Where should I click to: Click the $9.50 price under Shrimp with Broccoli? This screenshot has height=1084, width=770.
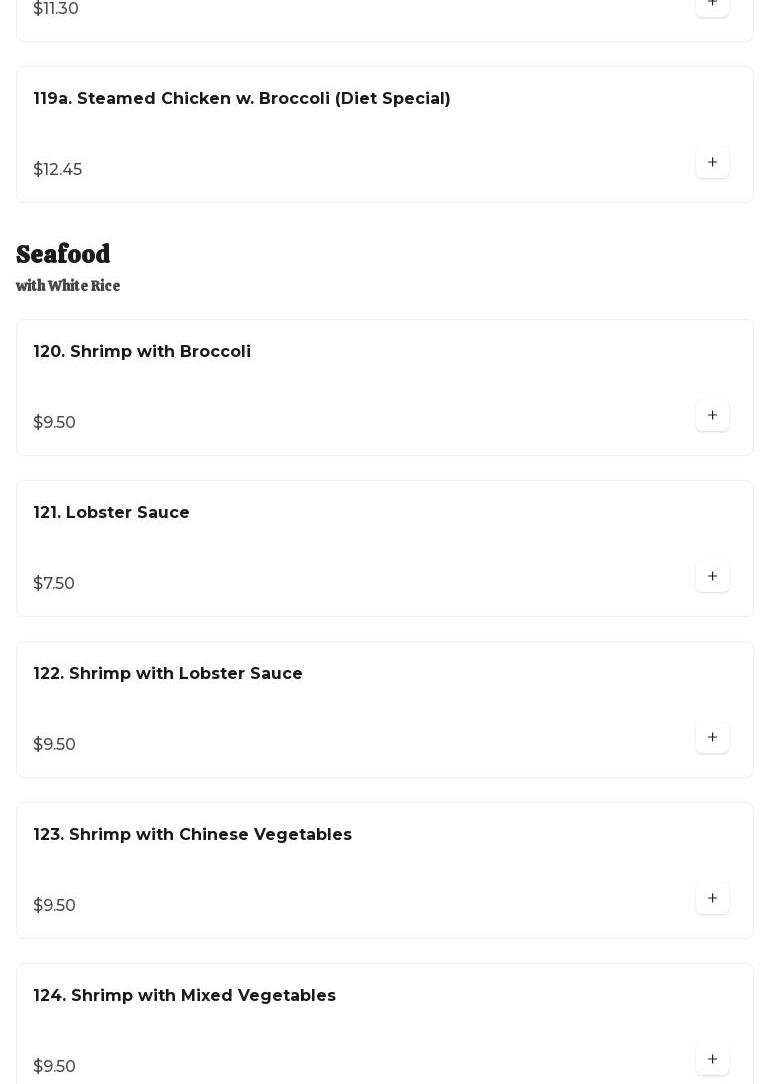[55, 422]
